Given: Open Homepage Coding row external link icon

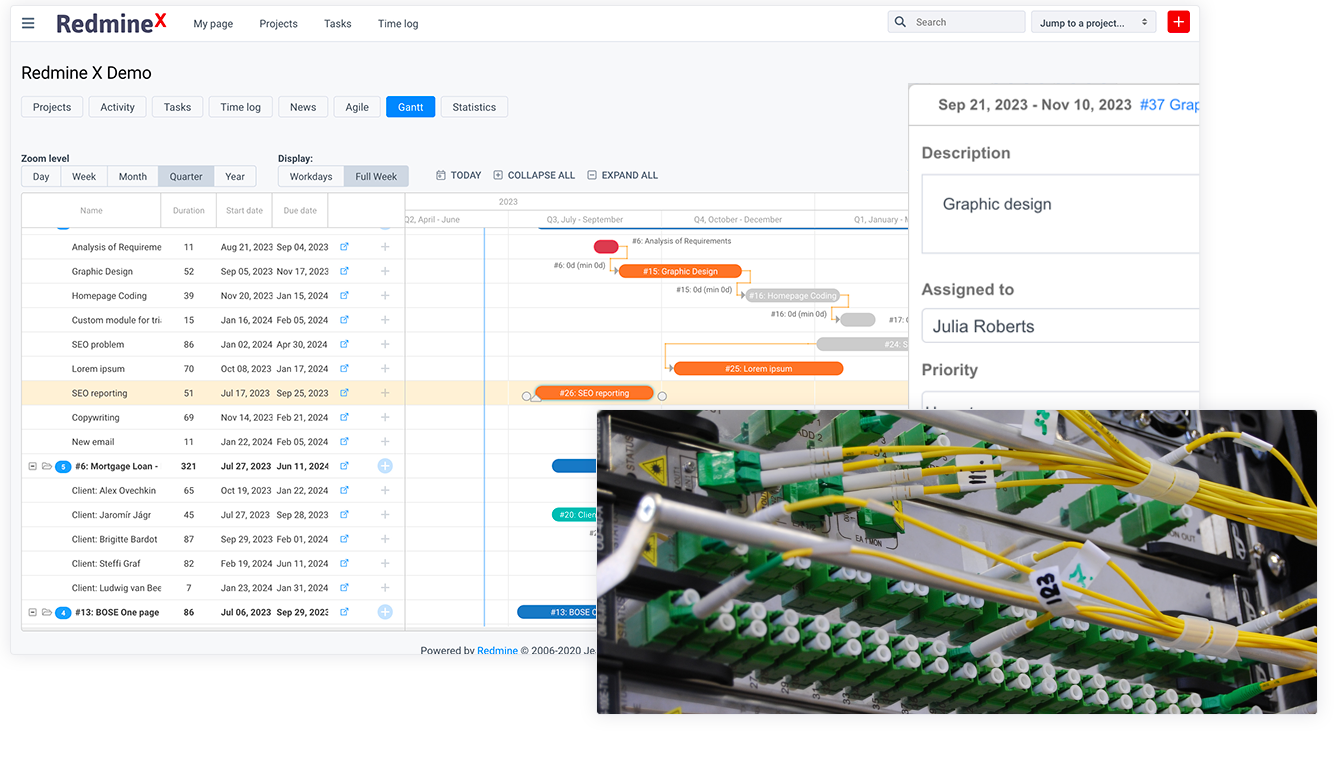Looking at the screenshot, I should (x=344, y=296).
